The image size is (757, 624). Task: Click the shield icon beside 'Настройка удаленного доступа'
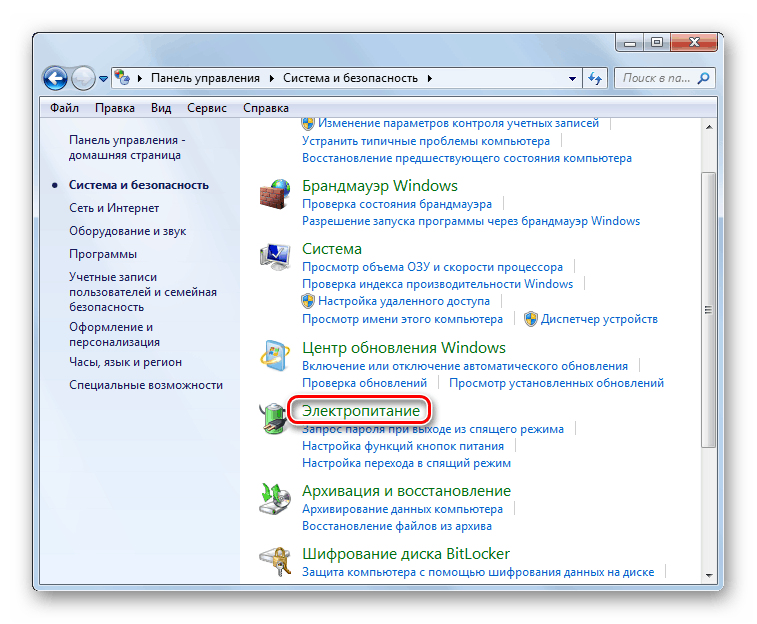[x=308, y=301]
